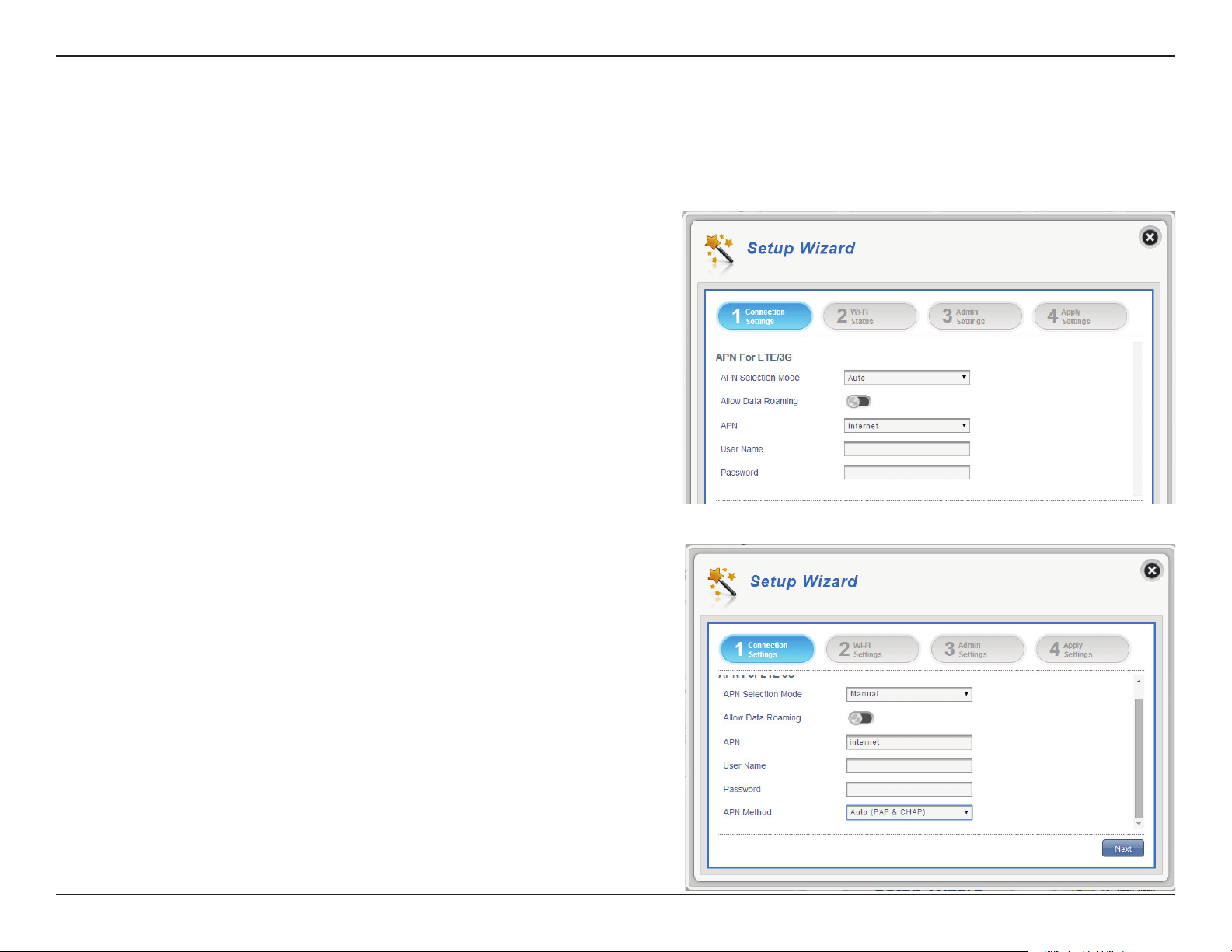The image size is (1232, 952).
Task: Close the upper Setup Wizard dialog with X icon
Action: [1150, 237]
